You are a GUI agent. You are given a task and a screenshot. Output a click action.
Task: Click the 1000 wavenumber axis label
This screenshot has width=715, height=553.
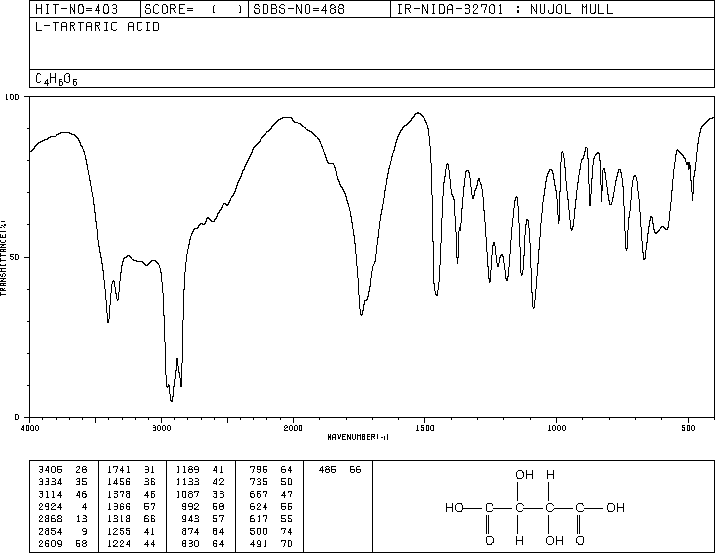(556, 428)
